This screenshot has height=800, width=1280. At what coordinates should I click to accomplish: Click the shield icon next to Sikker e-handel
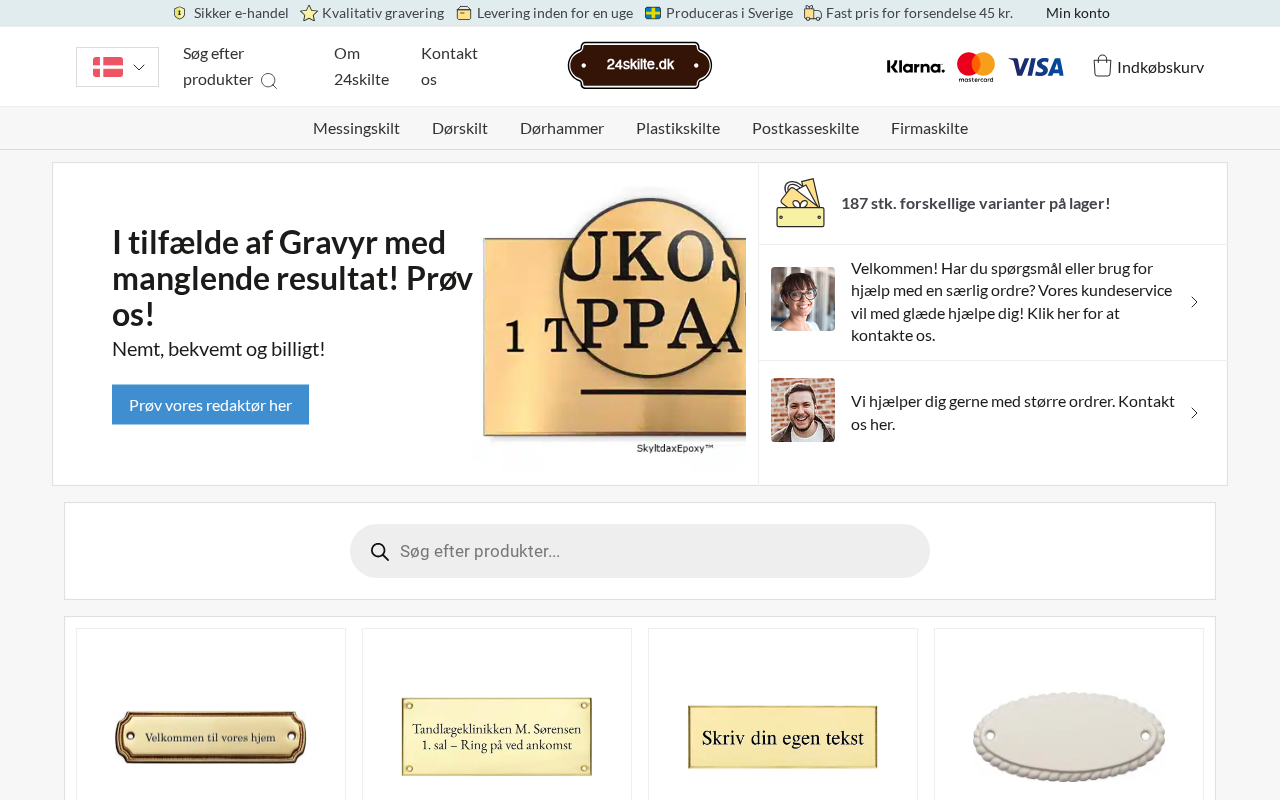pos(180,13)
